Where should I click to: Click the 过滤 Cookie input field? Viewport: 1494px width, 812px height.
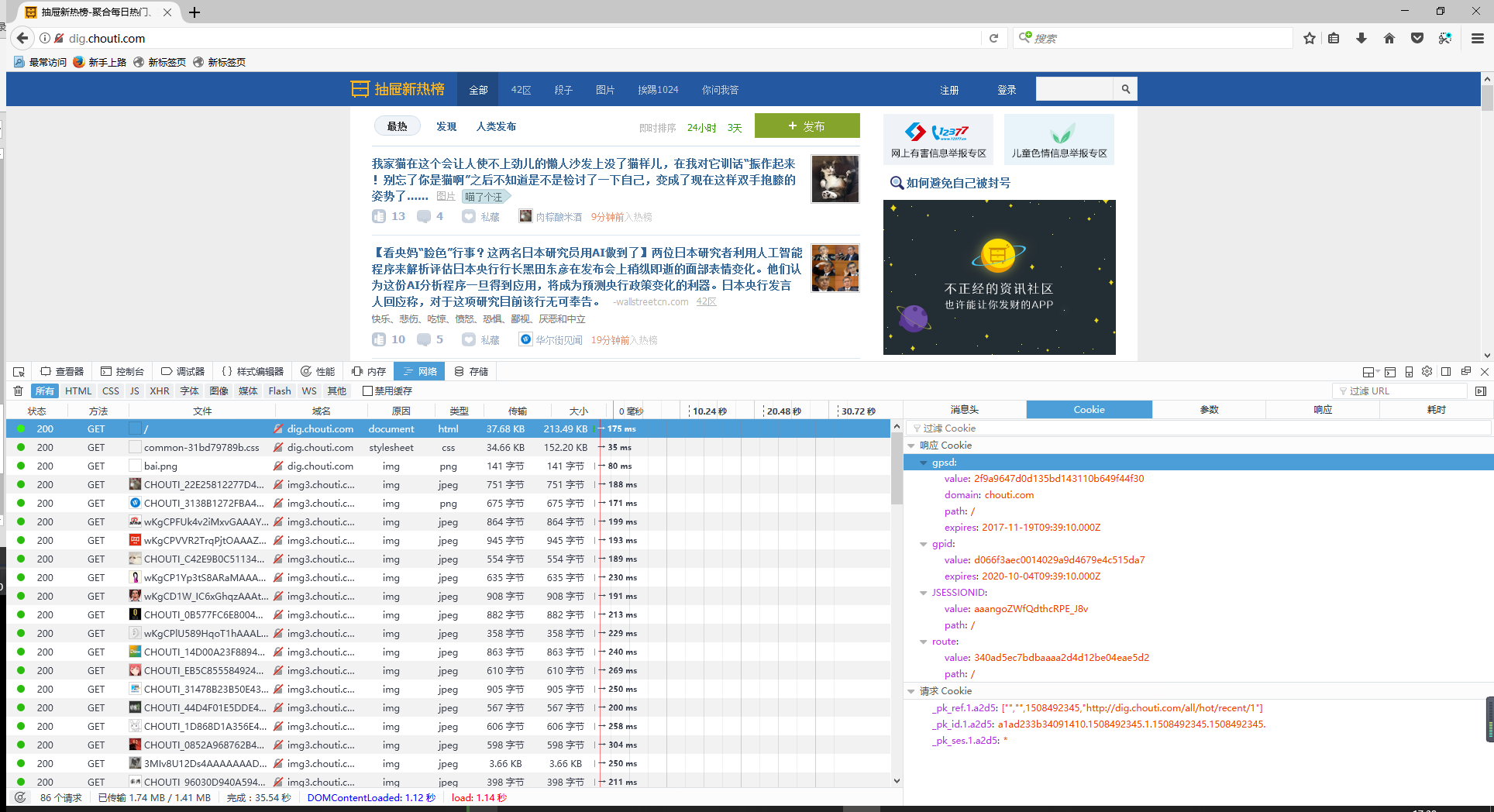tap(1198, 428)
